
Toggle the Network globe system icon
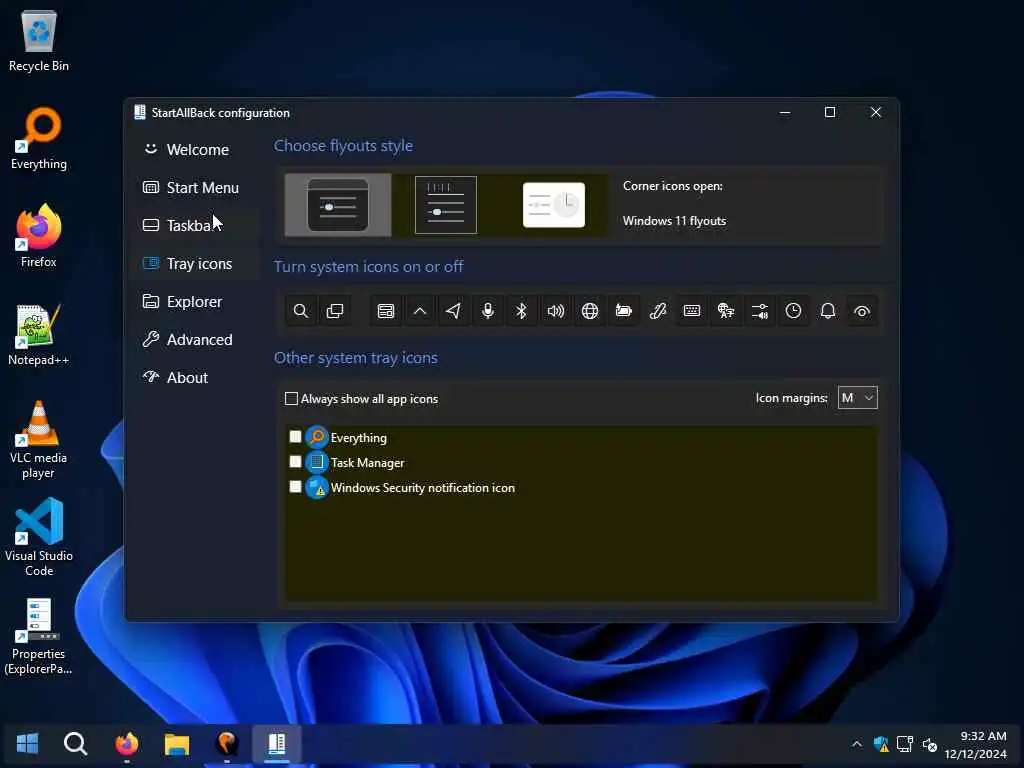pyautogui.click(x=590, y=311)
